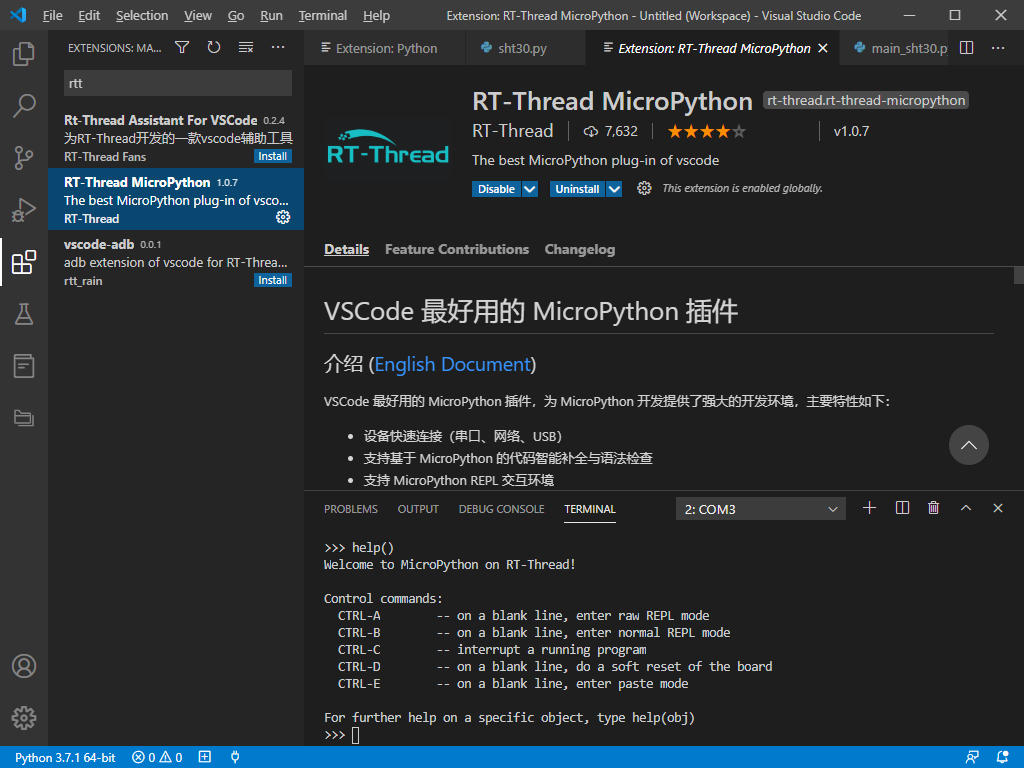Screen dimensions: 1024x768
Task: Split the terminal panel
Action: (x=902, y=508)
